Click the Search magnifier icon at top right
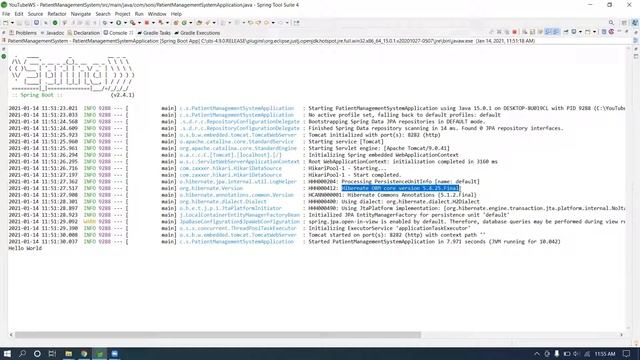This screenshot has width=640, height=360. tap(611, 23)
